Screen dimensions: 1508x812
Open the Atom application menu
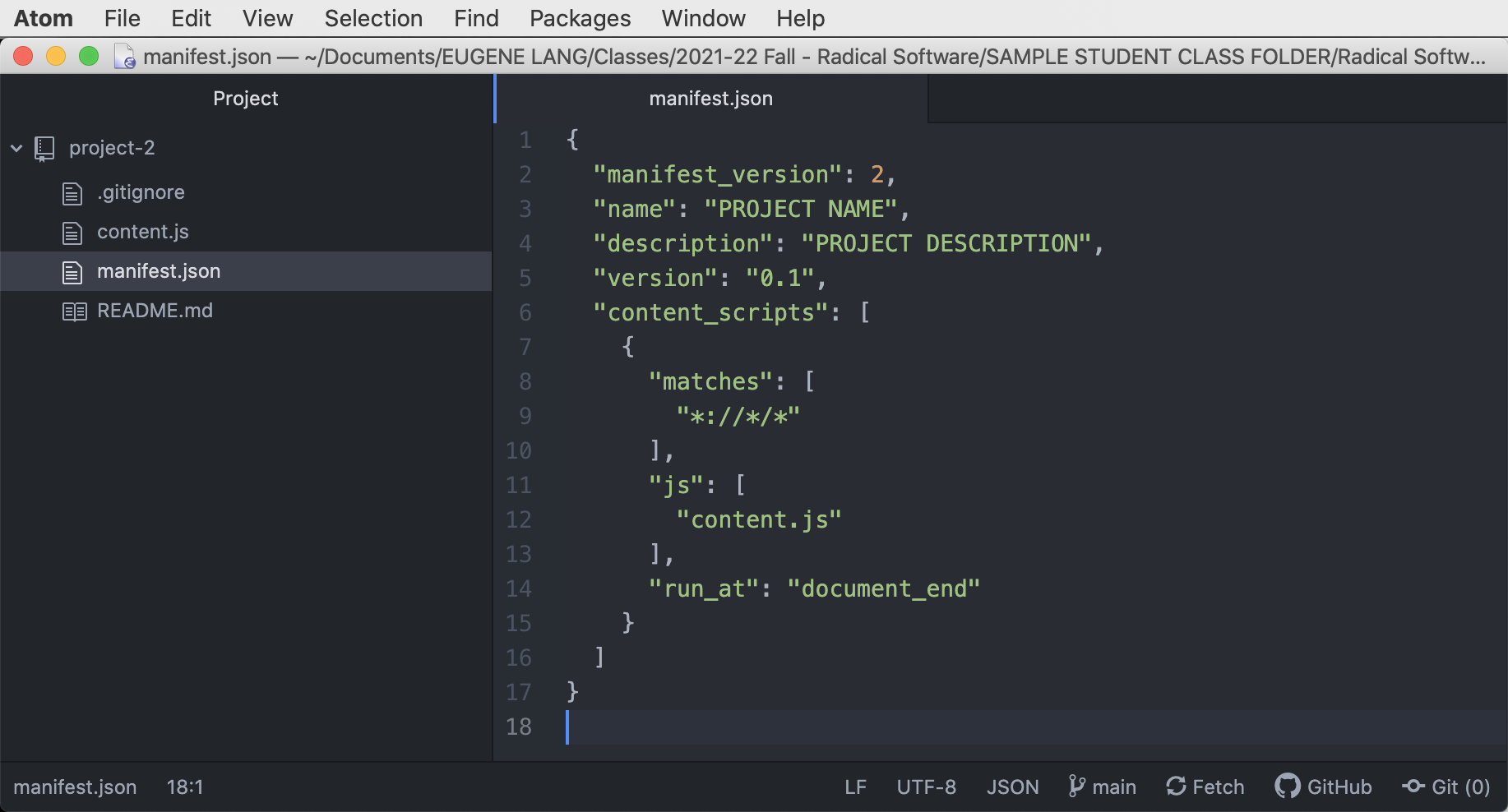tap(44, 18)
